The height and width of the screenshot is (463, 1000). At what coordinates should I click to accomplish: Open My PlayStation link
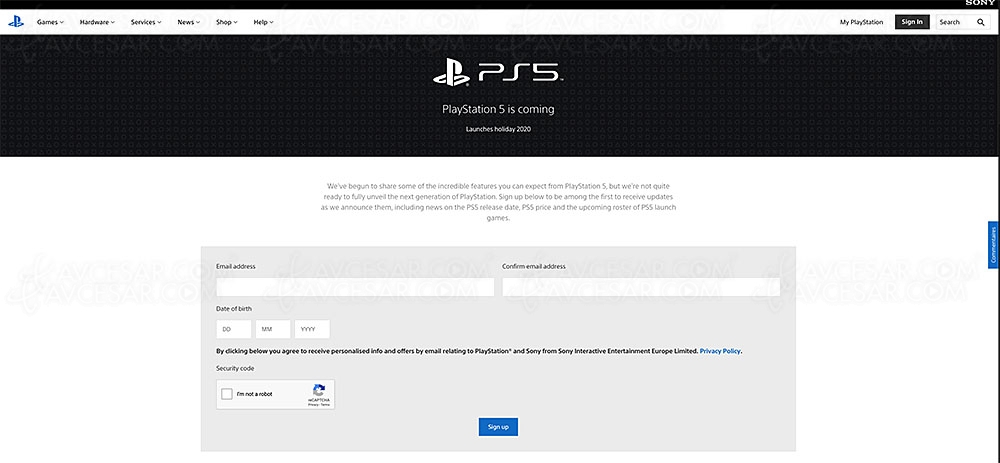[861, 22]
